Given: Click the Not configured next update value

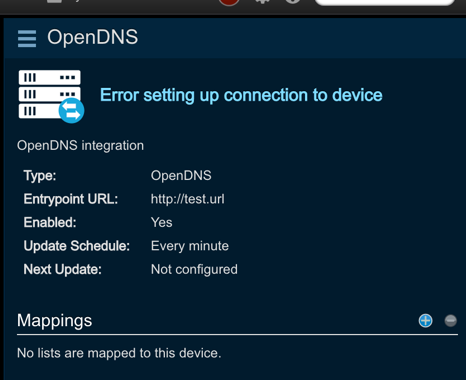Looking at the screenshot, I should coord(194,269).
